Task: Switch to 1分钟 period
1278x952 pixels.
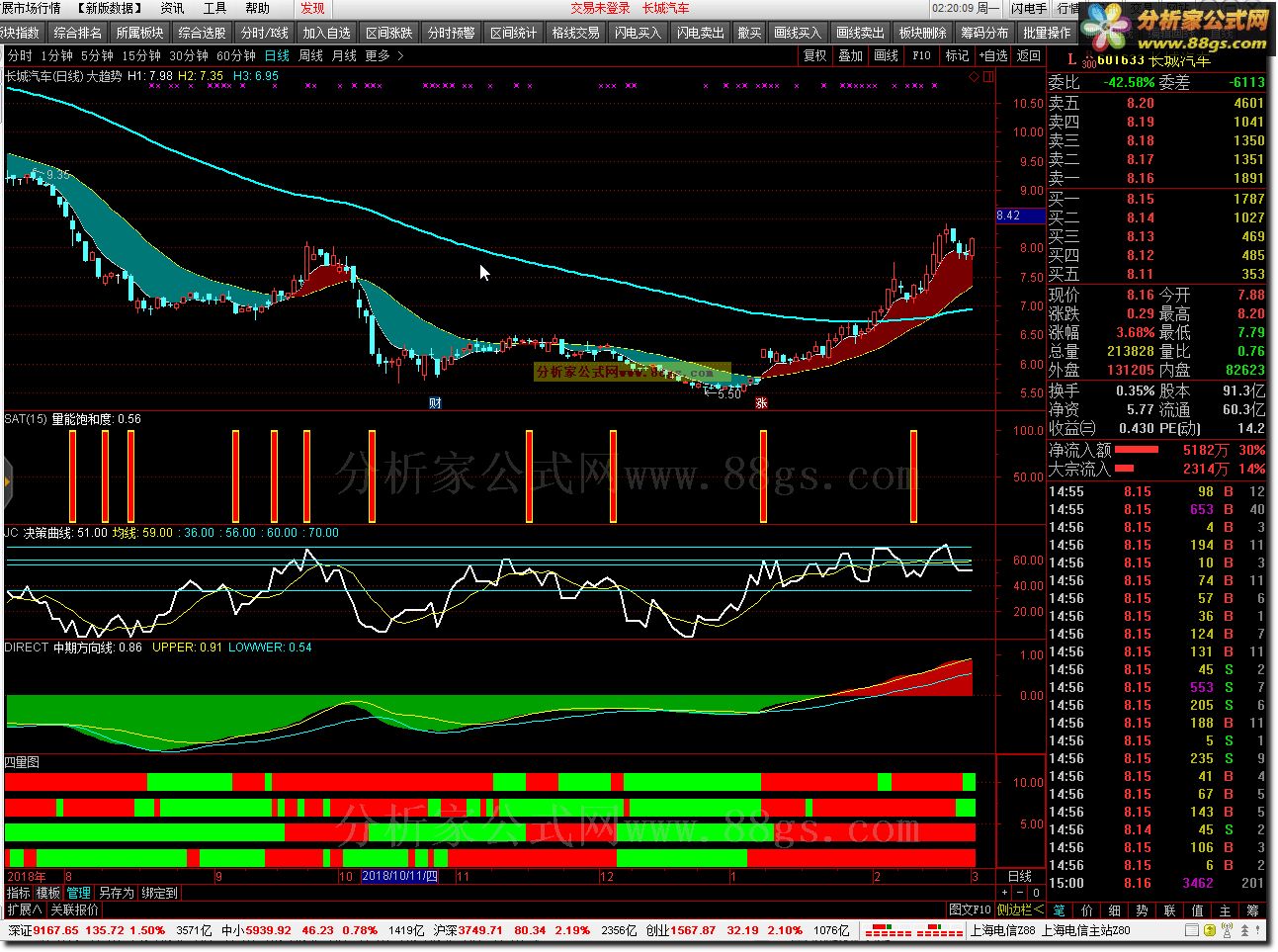Action: point(57,56)
